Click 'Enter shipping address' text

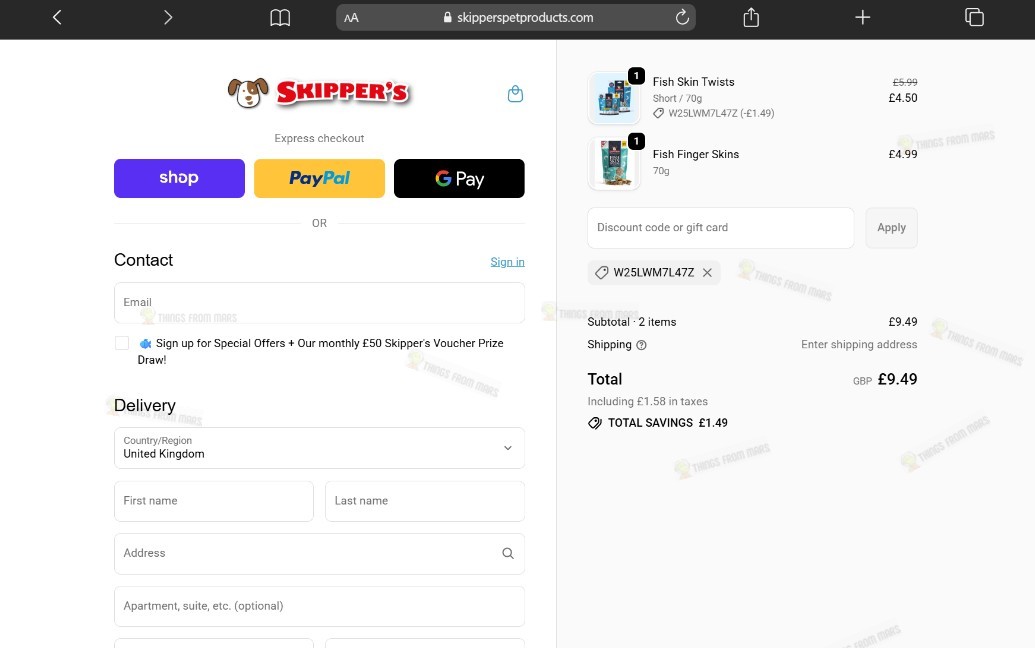point(859,344)
